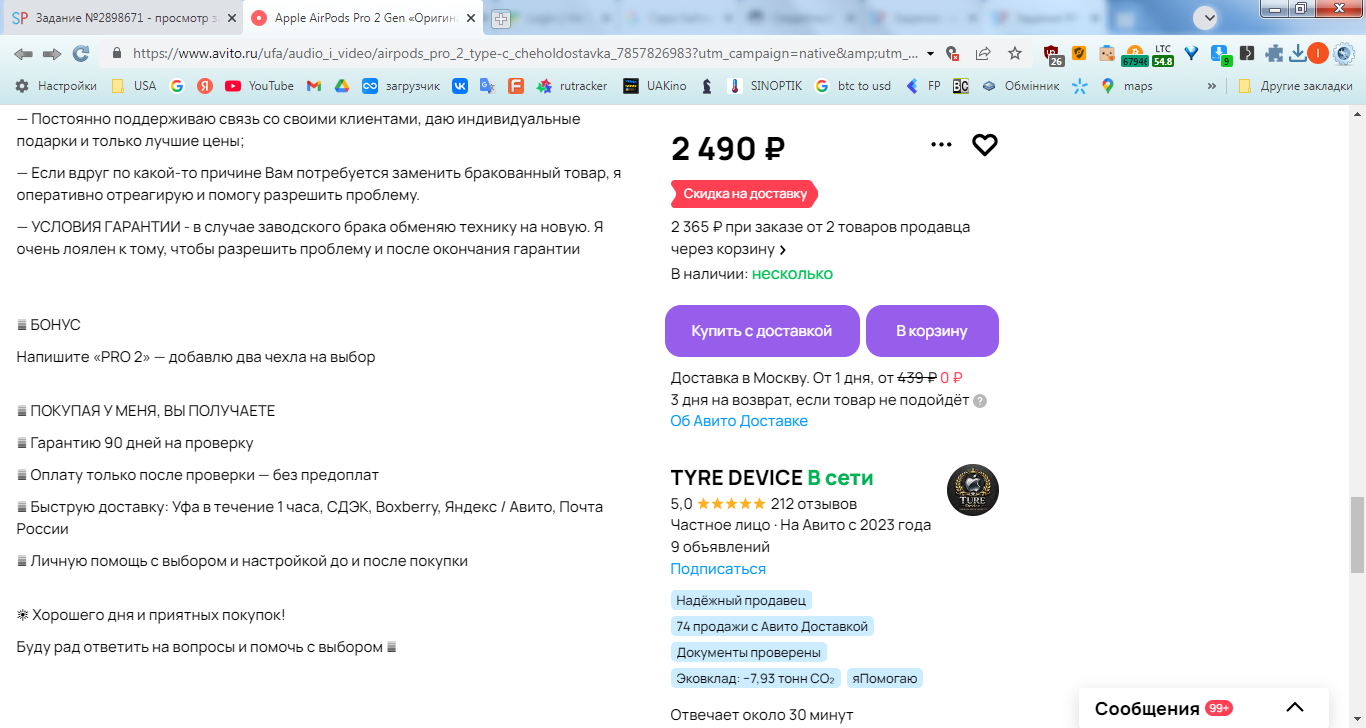The image size is (1366, 728).
Task: Open the Об Авито Доставке link
Action: tap(739, 421)
